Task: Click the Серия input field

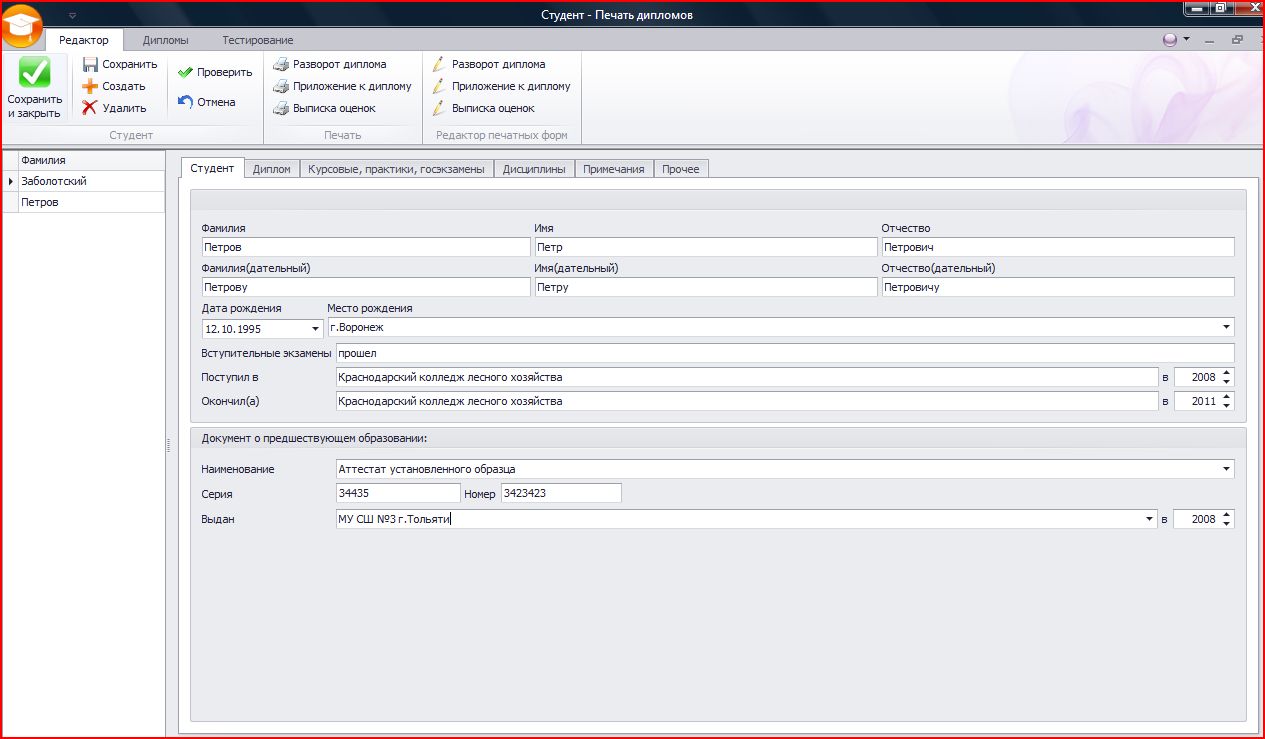Action: pos(398,493)
